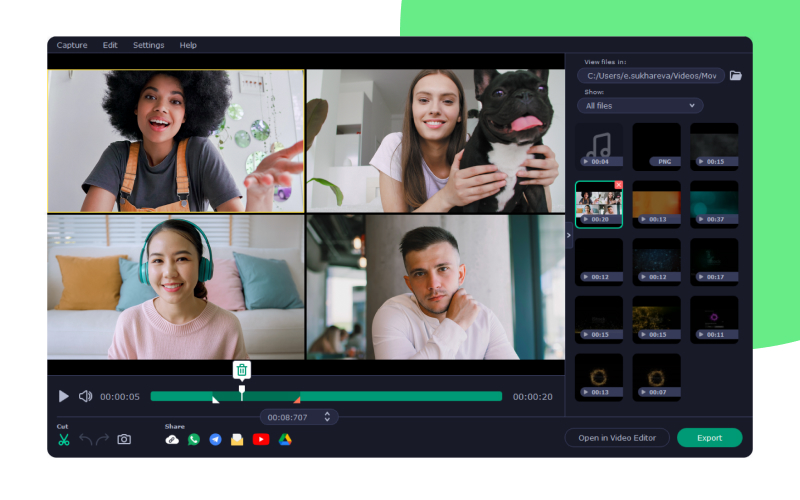Open the All files dropdown
Screen dimensions: 800x500
click(x=640, y=106)
